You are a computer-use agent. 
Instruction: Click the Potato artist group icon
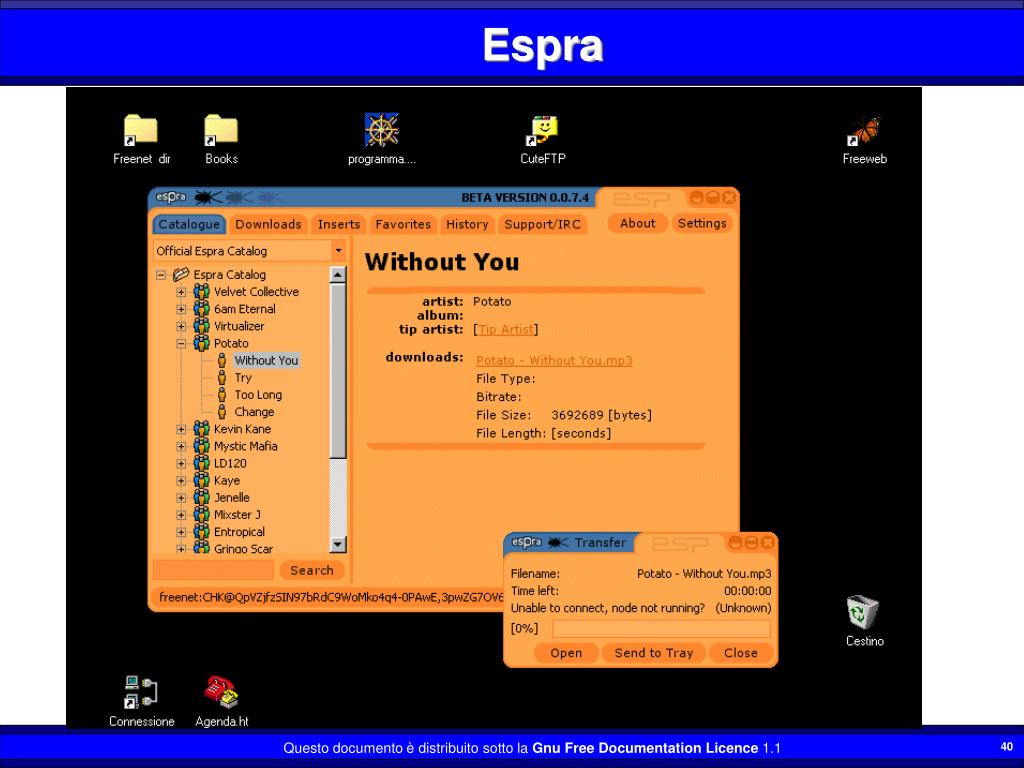tap(202, 343)
